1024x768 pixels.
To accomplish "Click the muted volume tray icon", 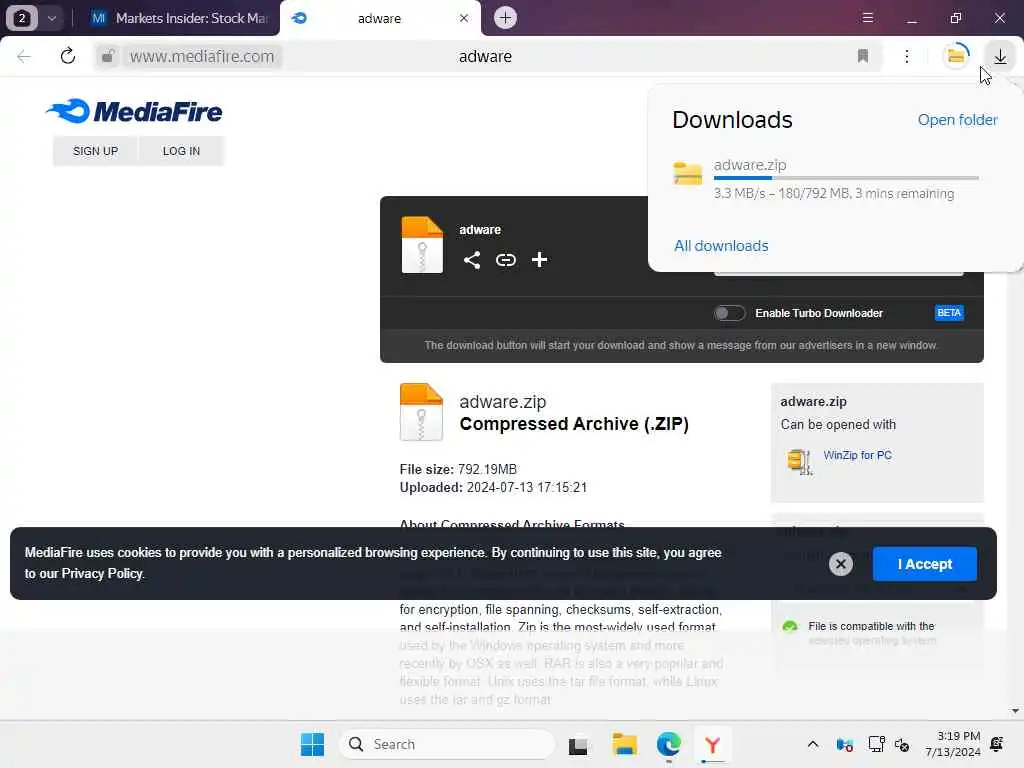I will [903, 744].
